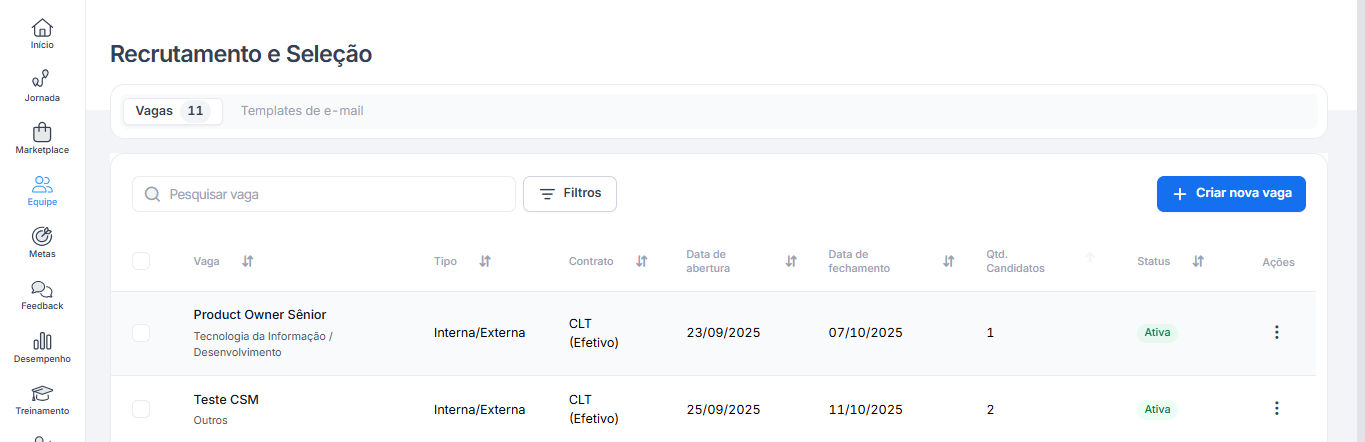Open Marketplace bag icon
Viewport: 1365px width, 442px height.
[x=42, y=132]
